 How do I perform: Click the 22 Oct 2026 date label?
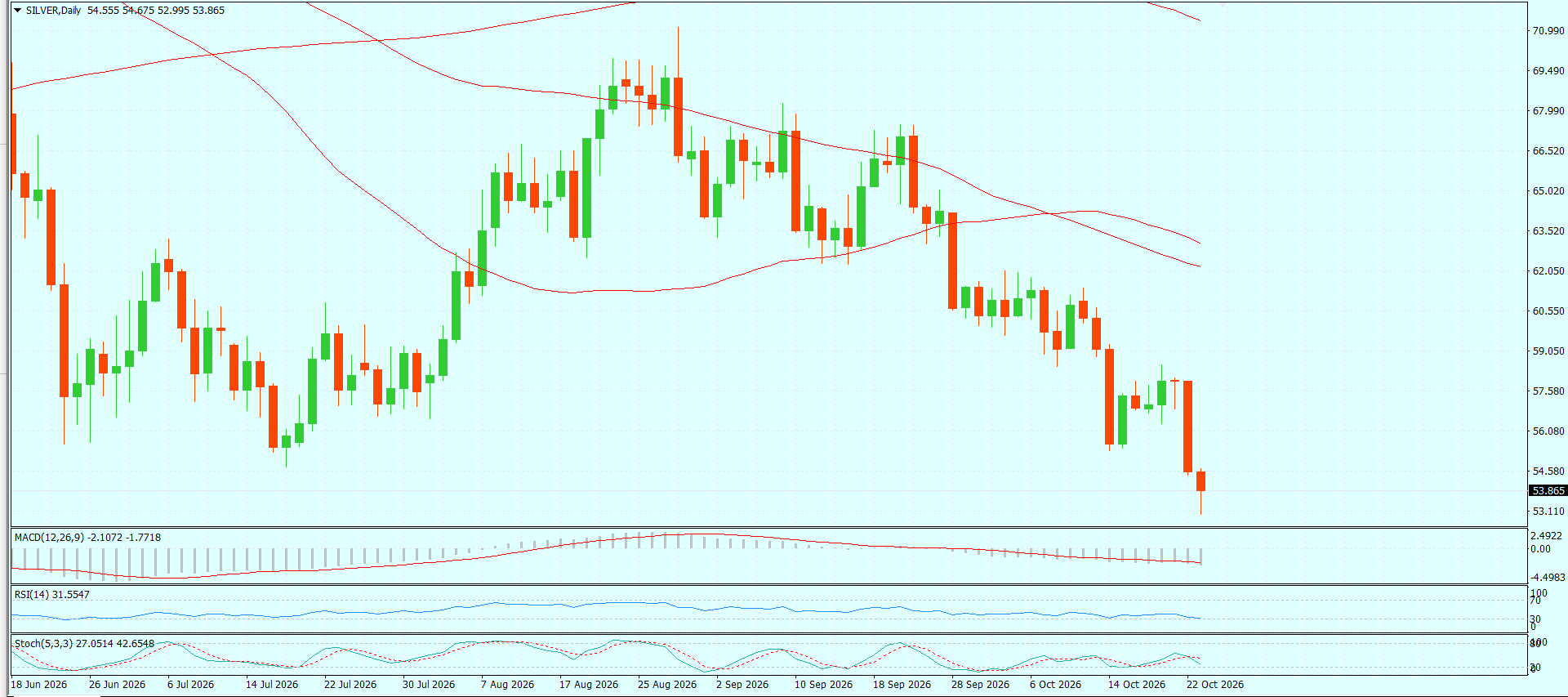[1215, 685]
